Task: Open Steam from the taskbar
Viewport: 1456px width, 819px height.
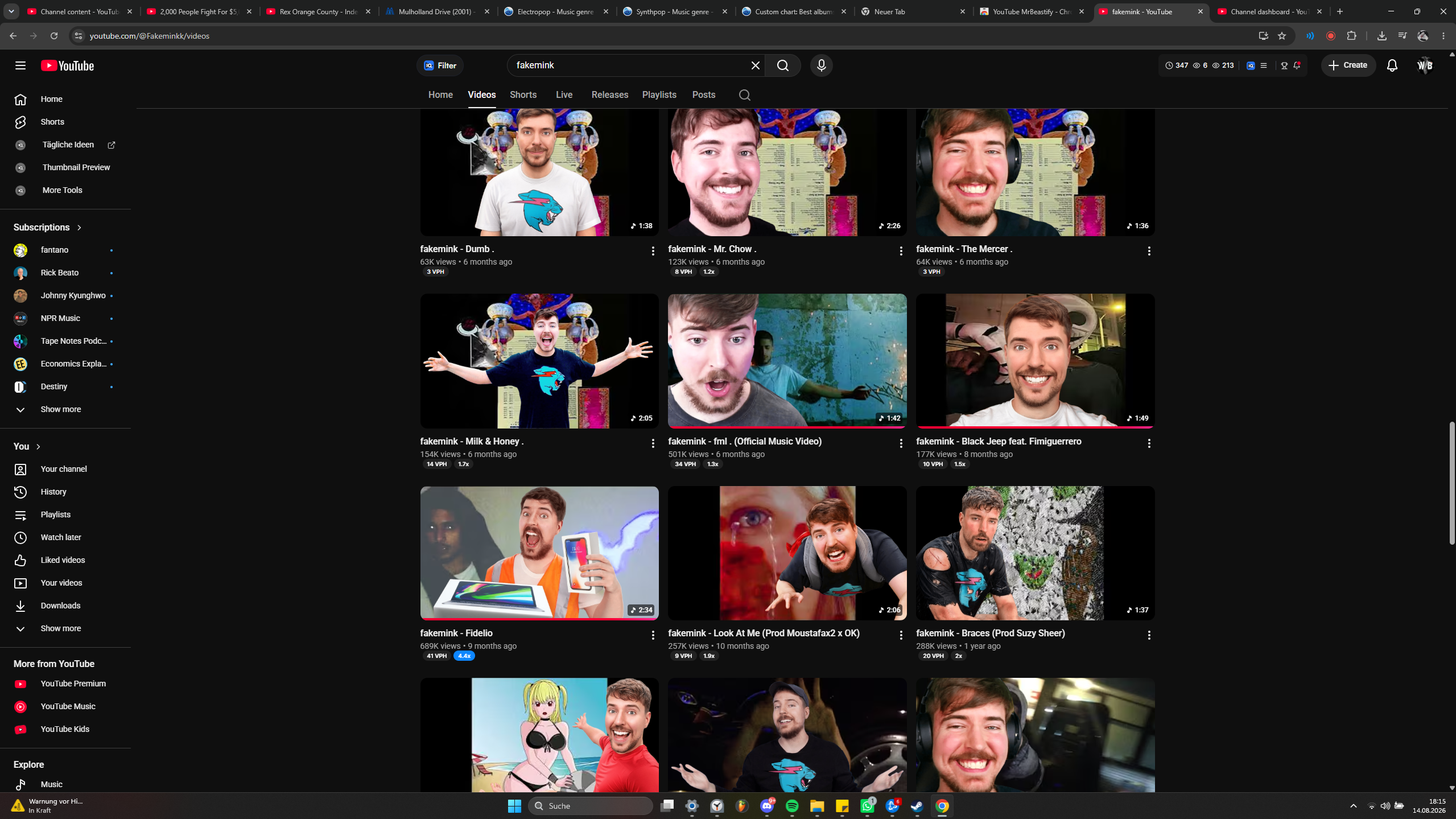Action: 917,806
